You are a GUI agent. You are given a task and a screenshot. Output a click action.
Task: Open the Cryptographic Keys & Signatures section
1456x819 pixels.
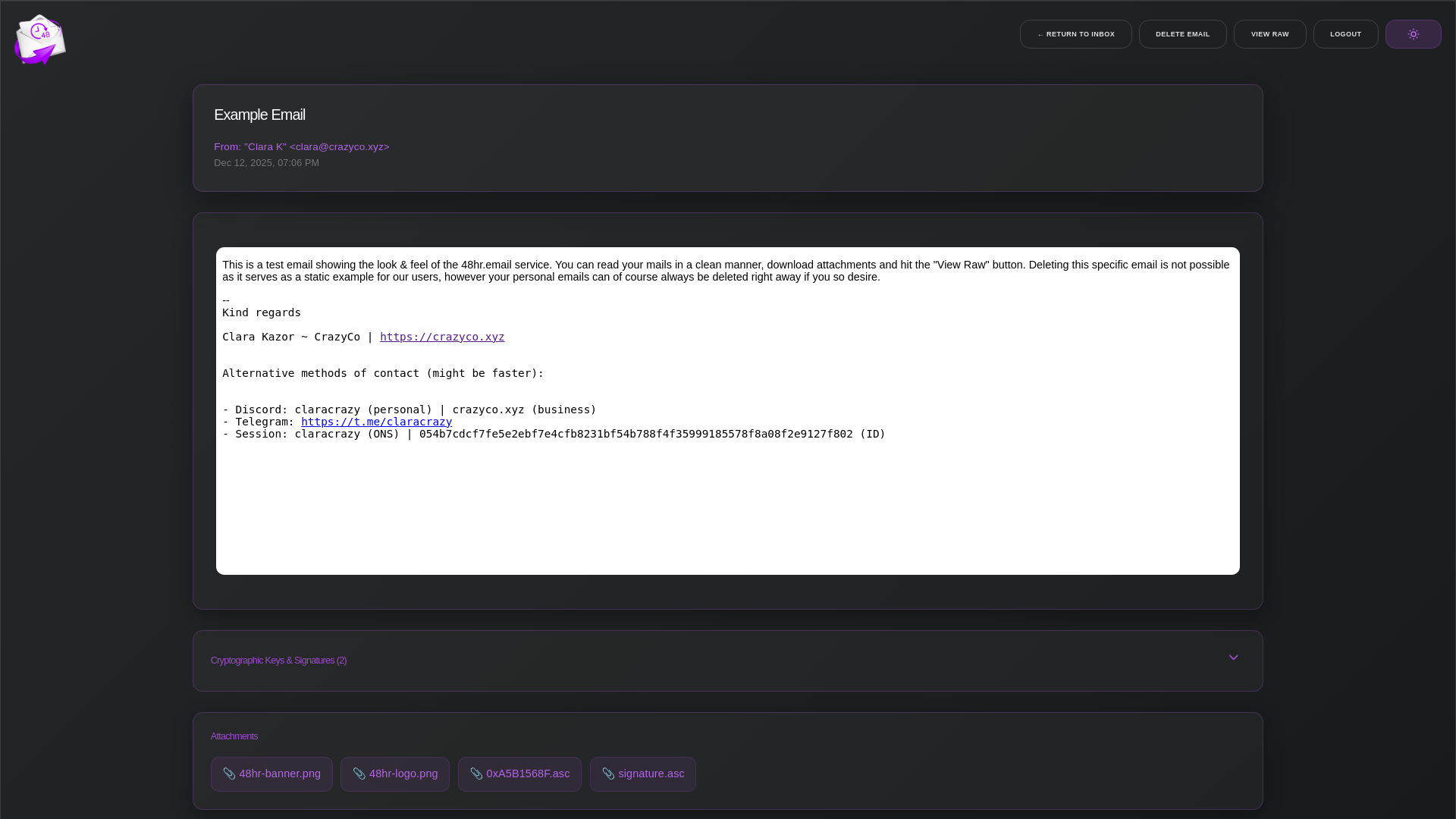[x=278, y=661]
